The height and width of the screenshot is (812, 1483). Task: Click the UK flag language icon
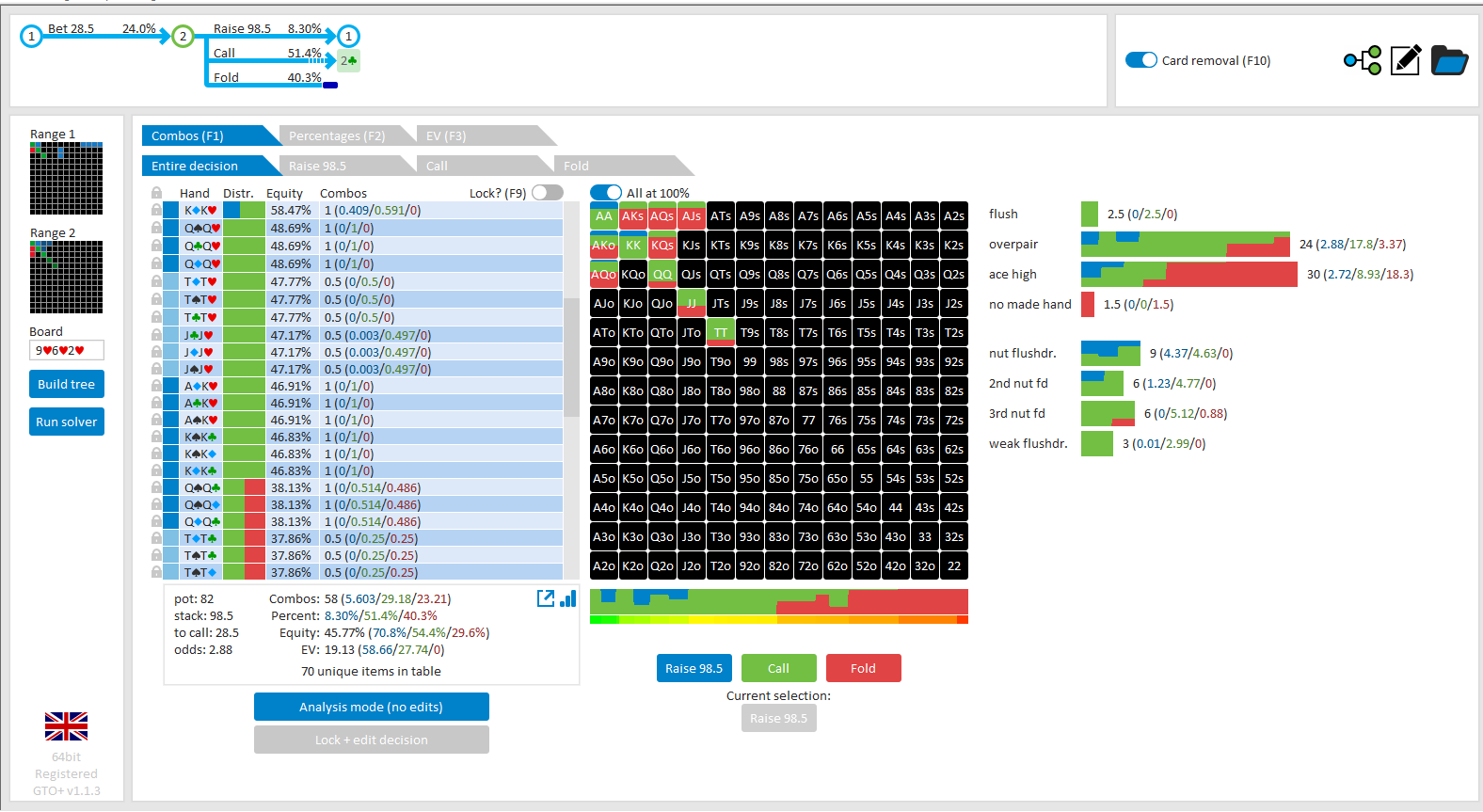point(66,726)
